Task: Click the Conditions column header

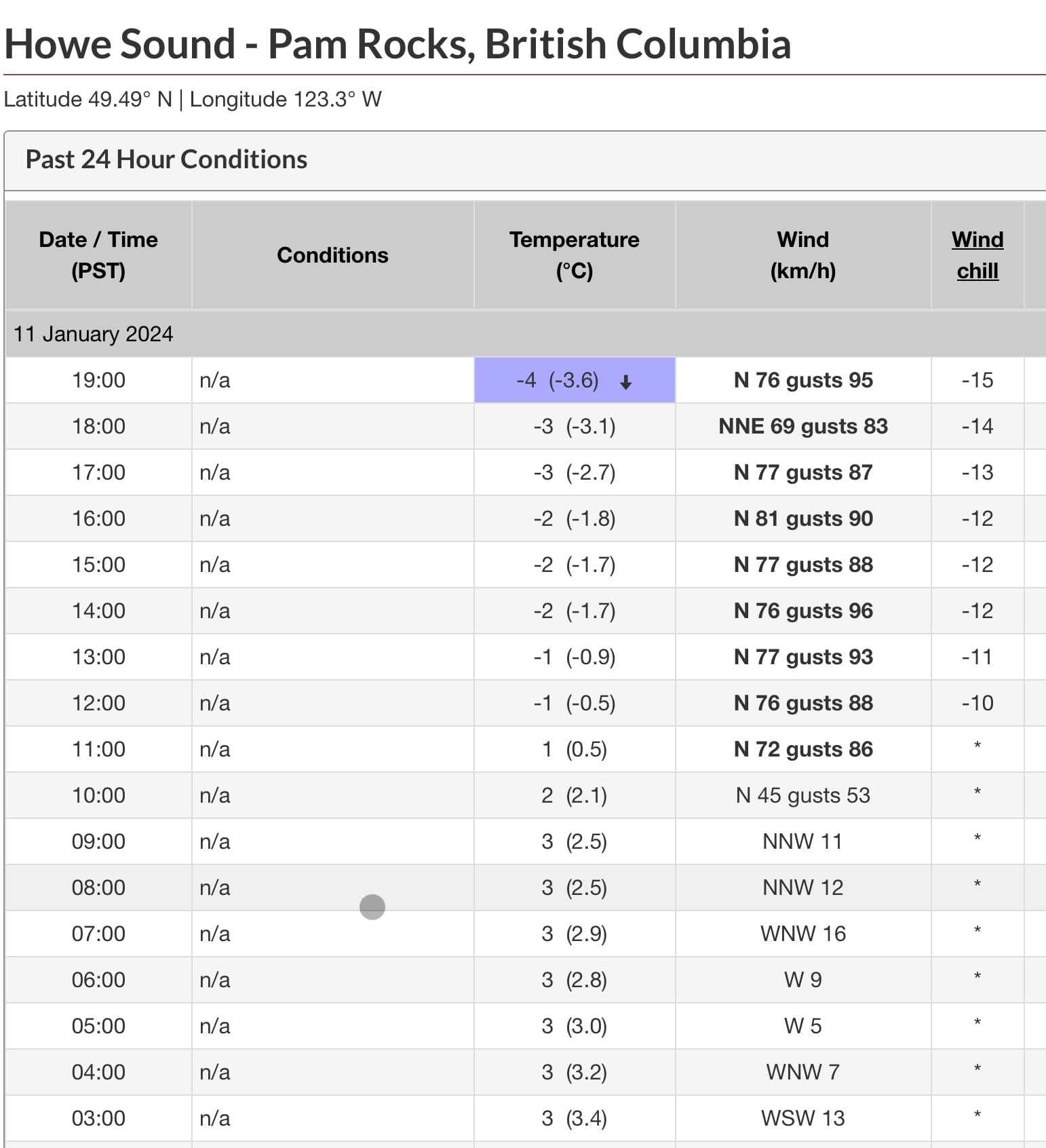Action: point(332,255)
